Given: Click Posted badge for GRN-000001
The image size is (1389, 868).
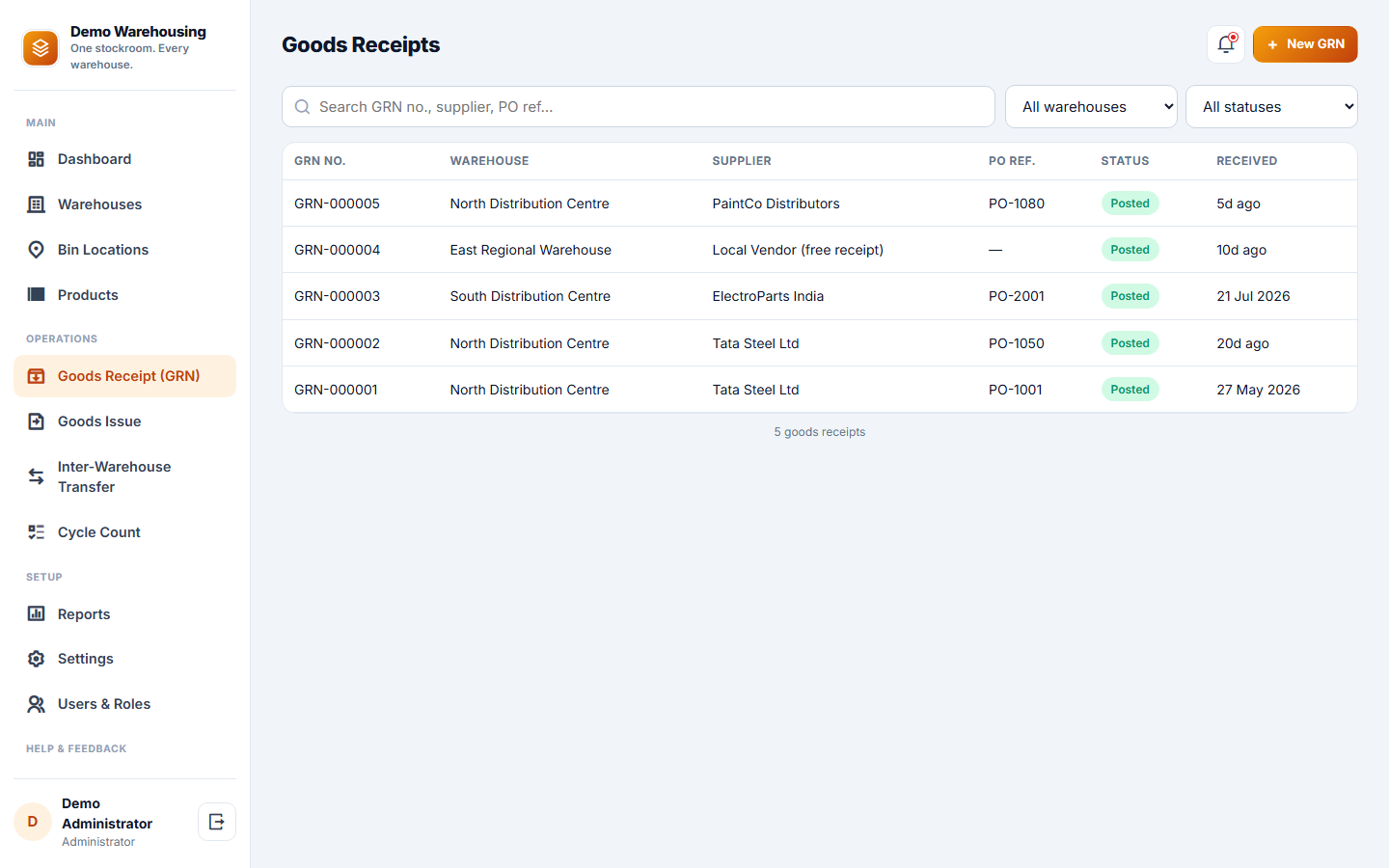Looking at the screenshot, I should (x=1130, y=390).
